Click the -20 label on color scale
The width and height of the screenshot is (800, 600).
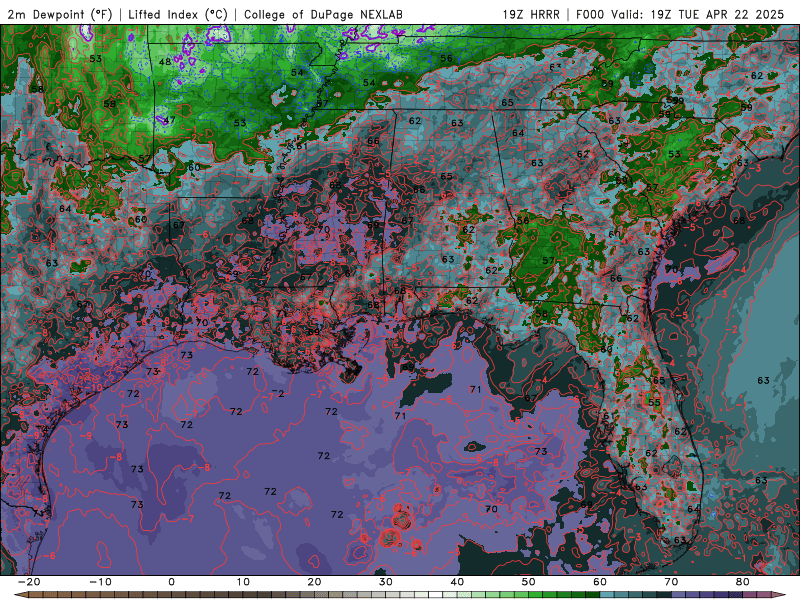29,582
